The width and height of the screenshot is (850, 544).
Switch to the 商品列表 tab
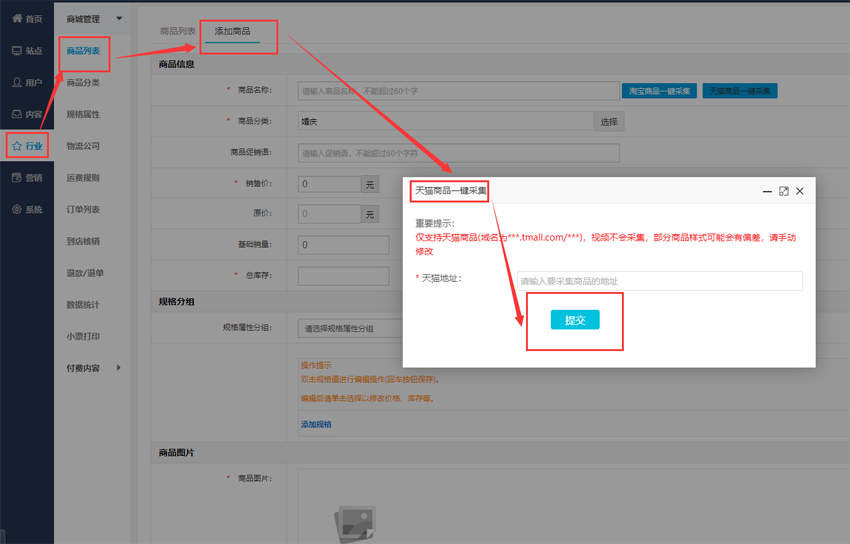(178, 32)
